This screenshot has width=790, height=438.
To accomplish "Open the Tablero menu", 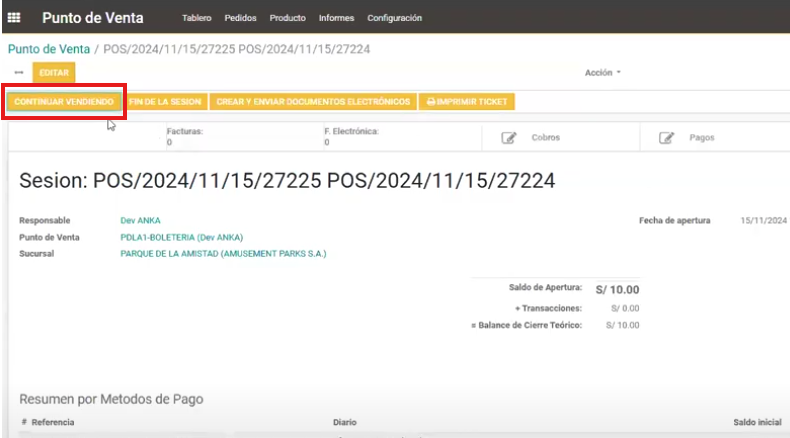I will 196,18.
